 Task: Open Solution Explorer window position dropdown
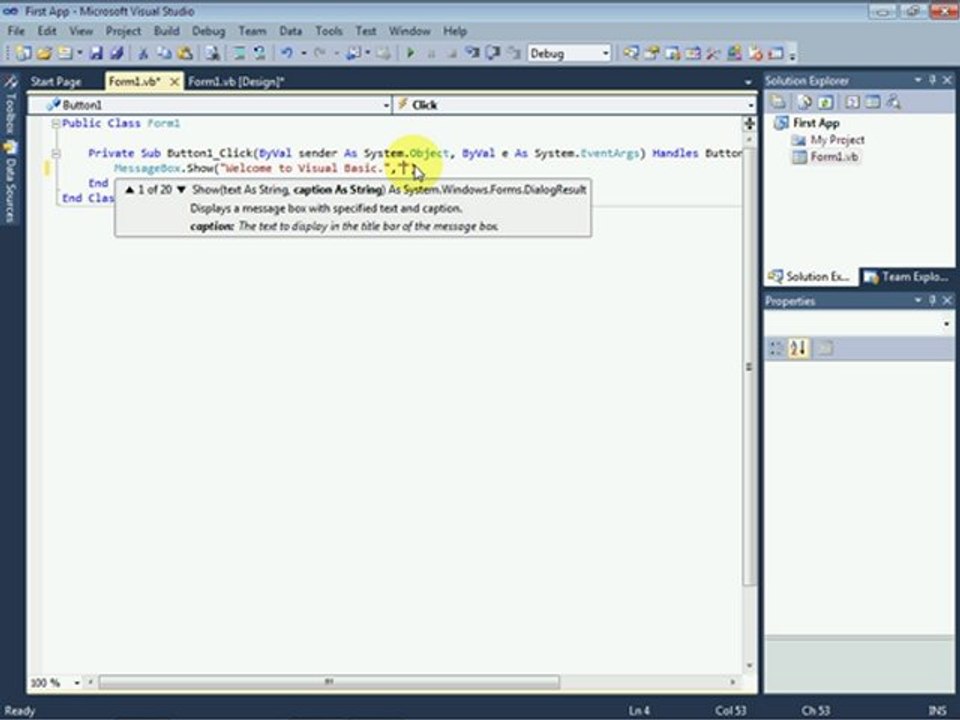(918, 80)
